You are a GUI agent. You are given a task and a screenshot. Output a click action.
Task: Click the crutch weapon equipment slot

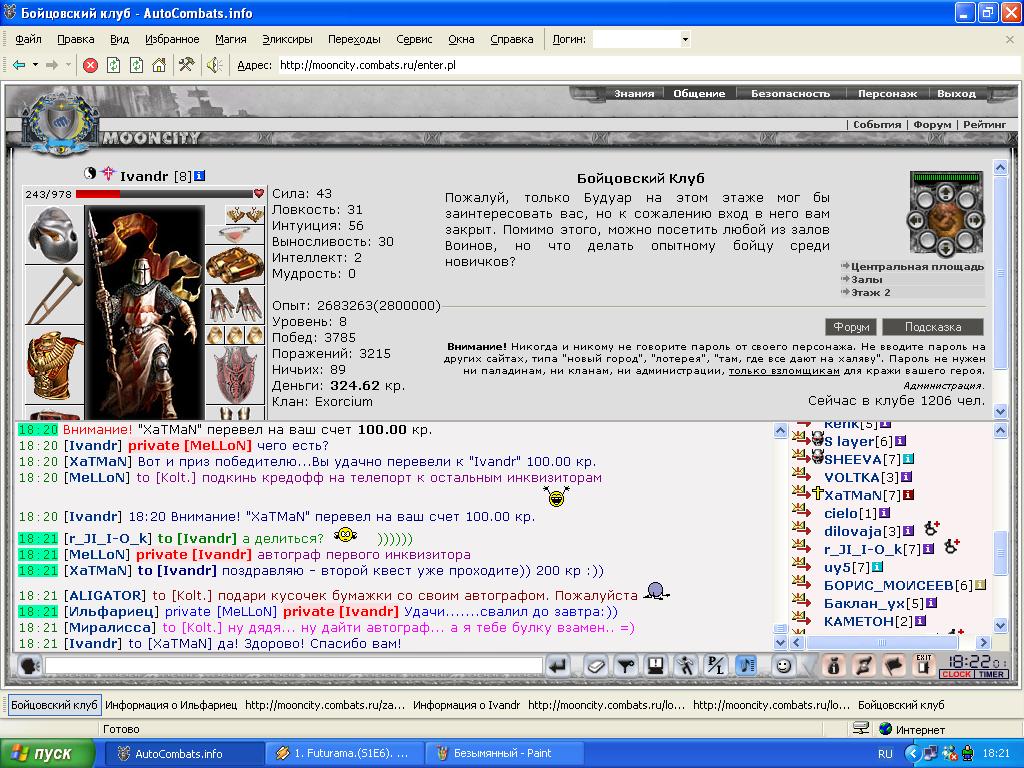tap(54, 295)
